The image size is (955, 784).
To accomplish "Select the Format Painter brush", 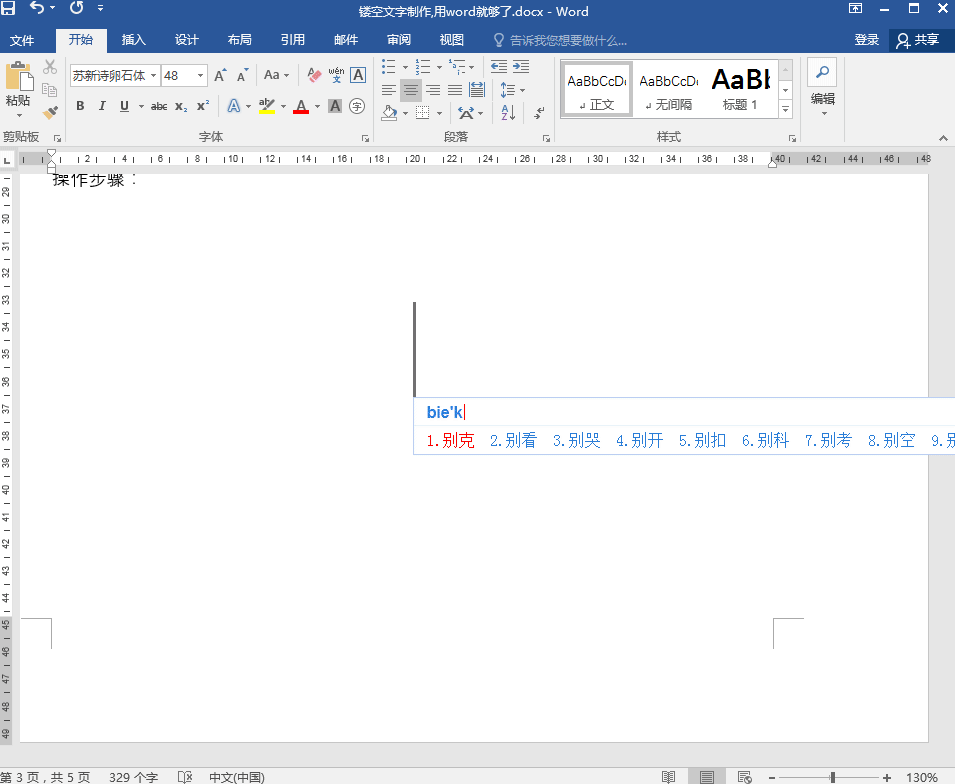I will 50,113.
